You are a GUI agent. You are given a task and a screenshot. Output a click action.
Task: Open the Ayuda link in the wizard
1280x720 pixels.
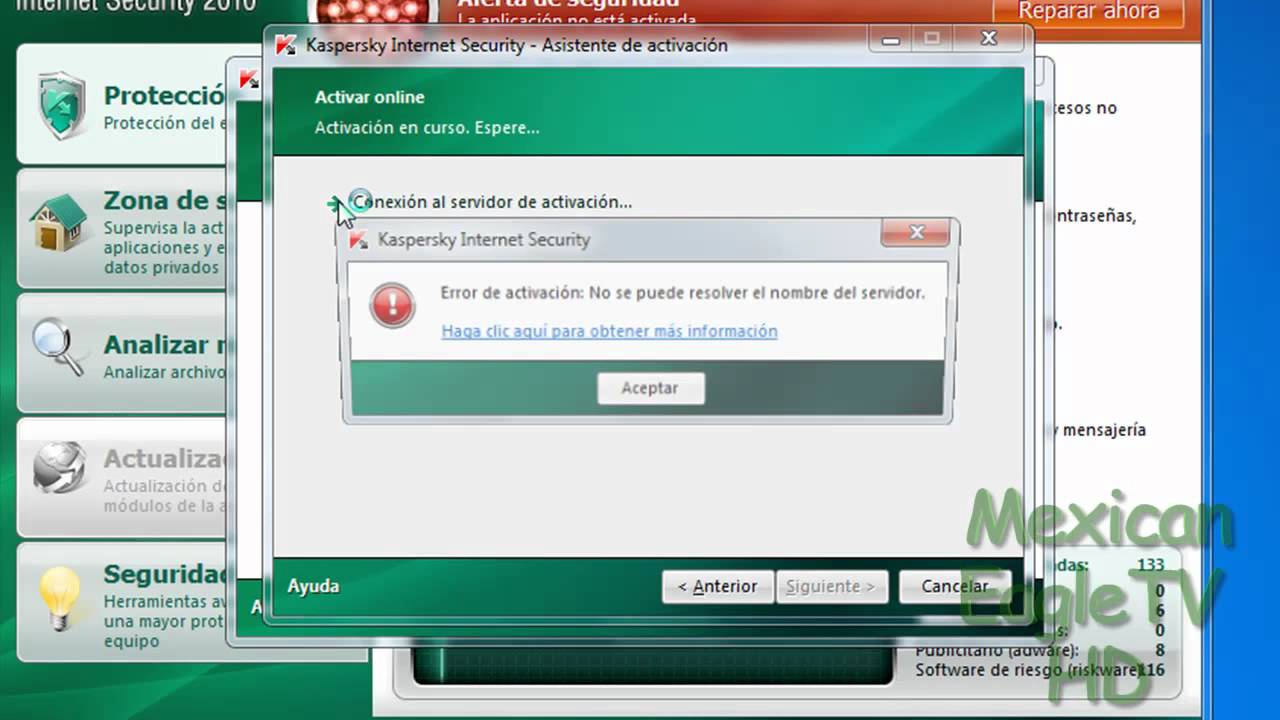point(313,586)
